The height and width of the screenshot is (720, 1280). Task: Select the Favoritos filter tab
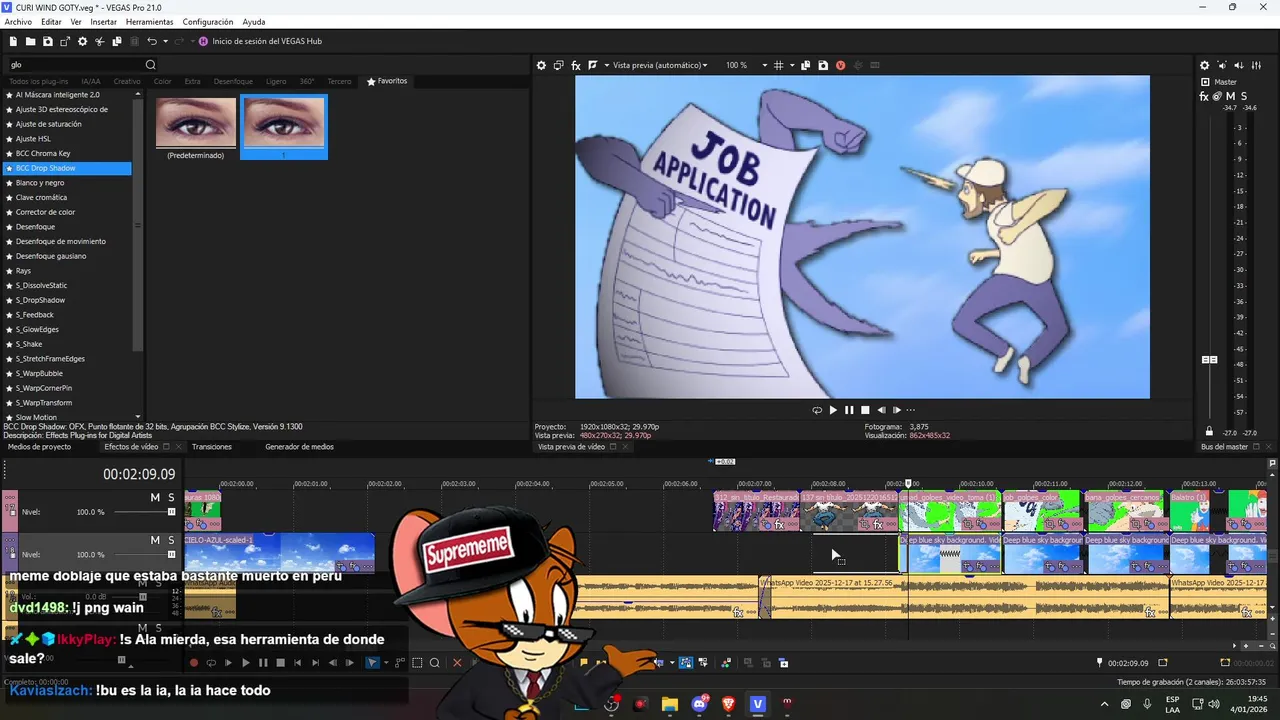[x=387, y=81]
